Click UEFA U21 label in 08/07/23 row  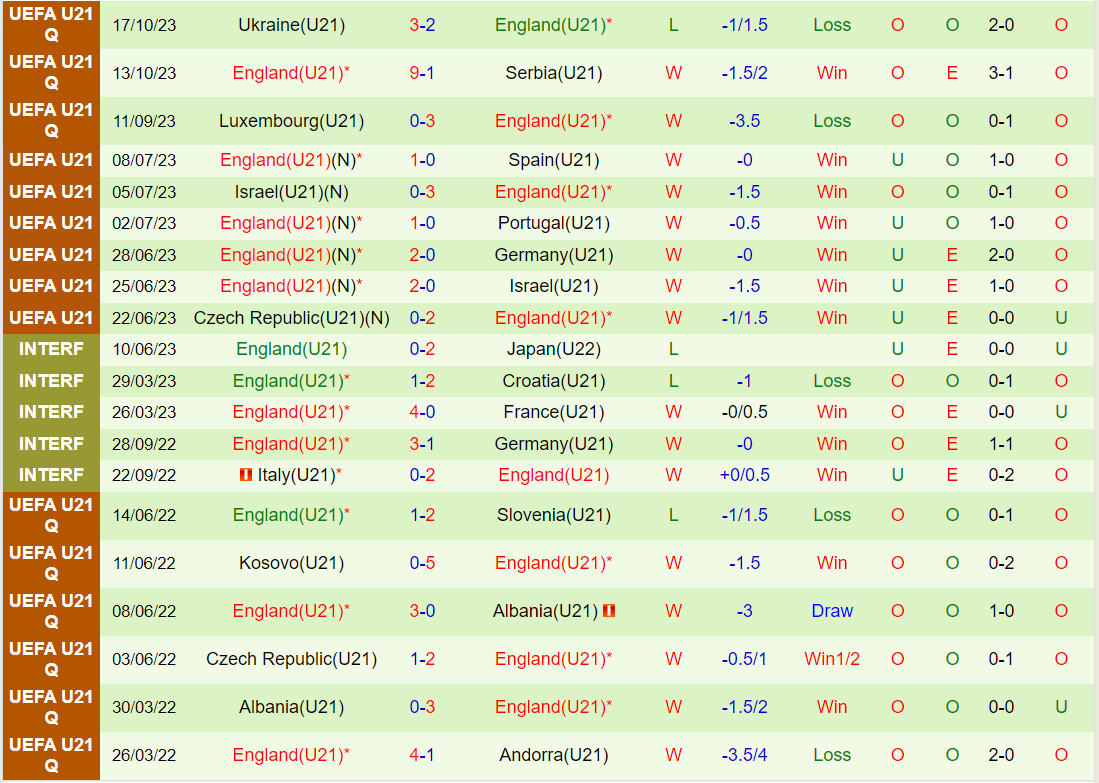tap(51, 161)
